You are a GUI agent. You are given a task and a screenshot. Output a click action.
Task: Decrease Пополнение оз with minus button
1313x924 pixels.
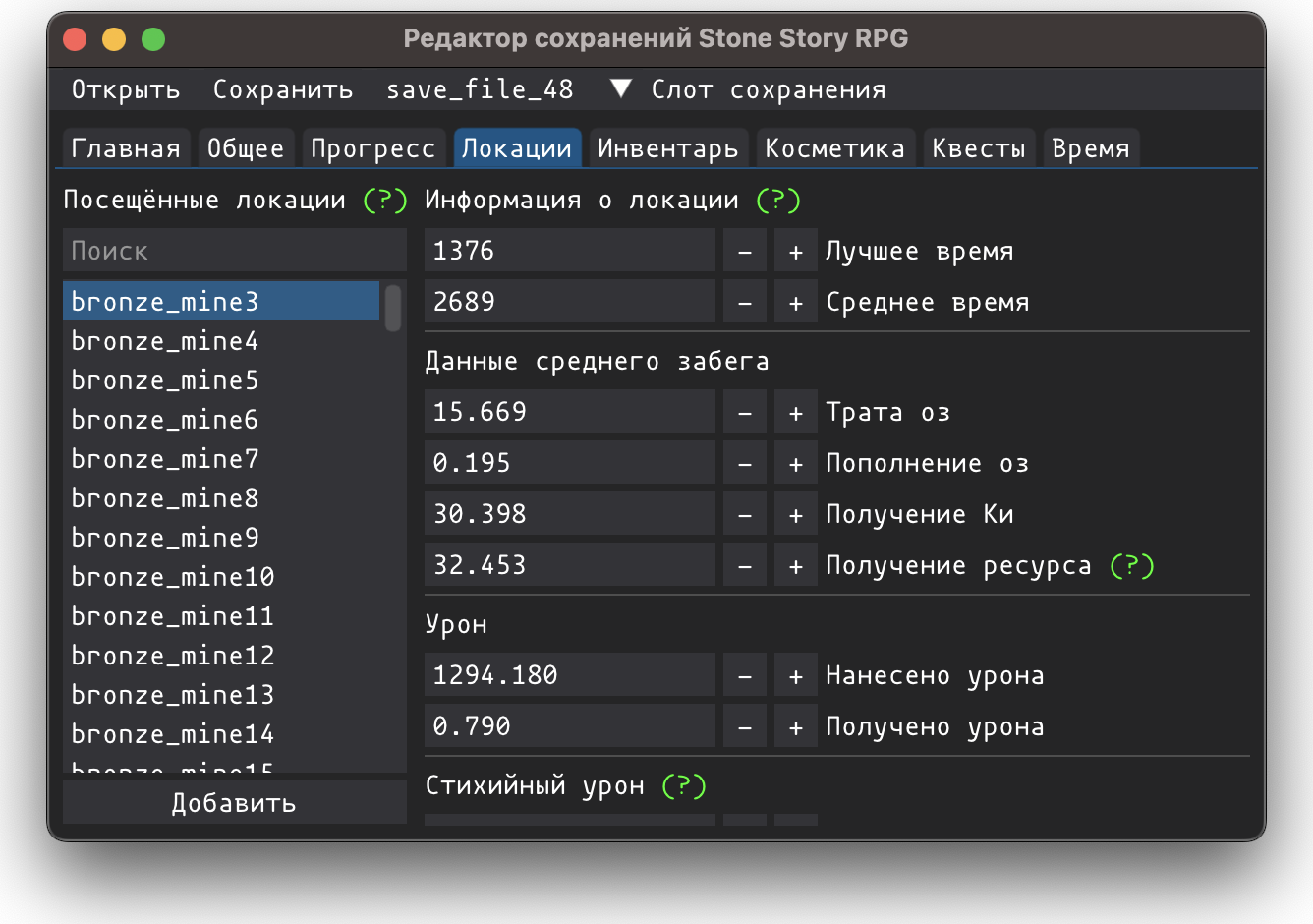click(745, 463)
